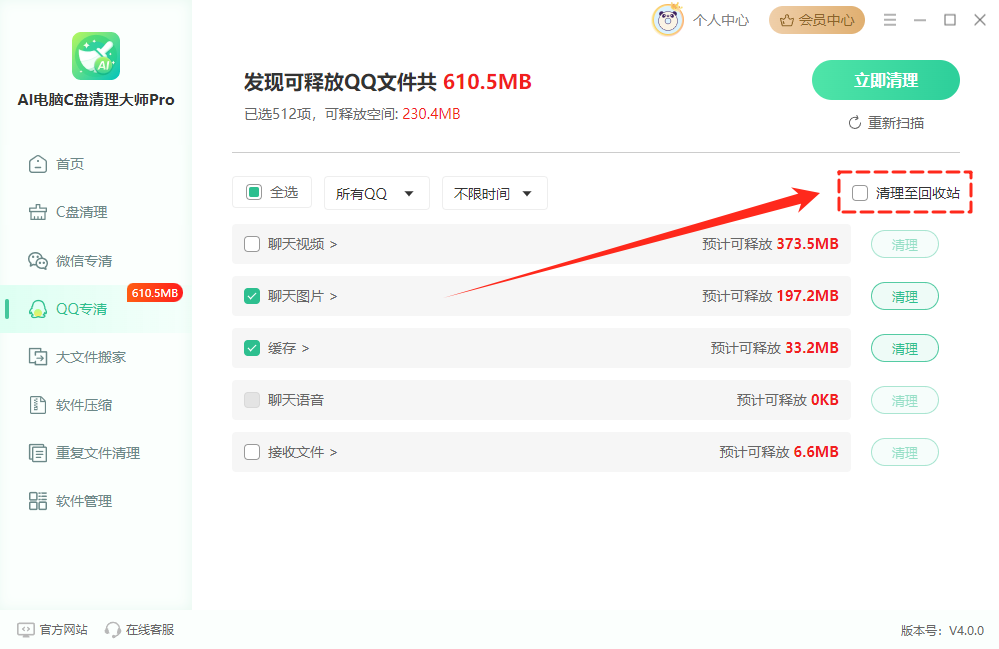Uncheck the 聊天图片 checkbox

[252, 296]
